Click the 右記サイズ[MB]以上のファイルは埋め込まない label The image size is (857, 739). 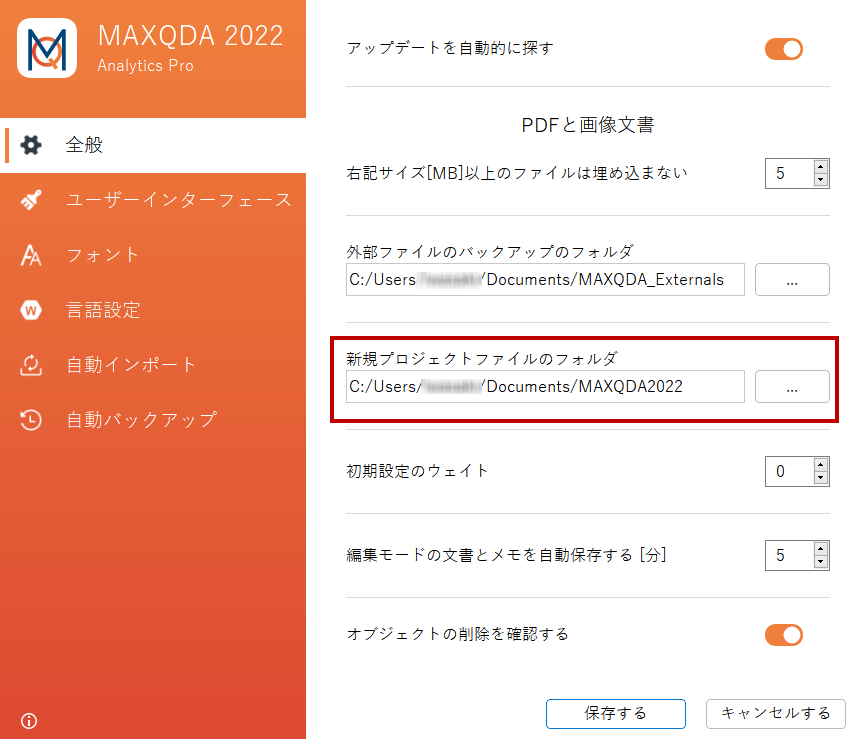pos(517,173)
